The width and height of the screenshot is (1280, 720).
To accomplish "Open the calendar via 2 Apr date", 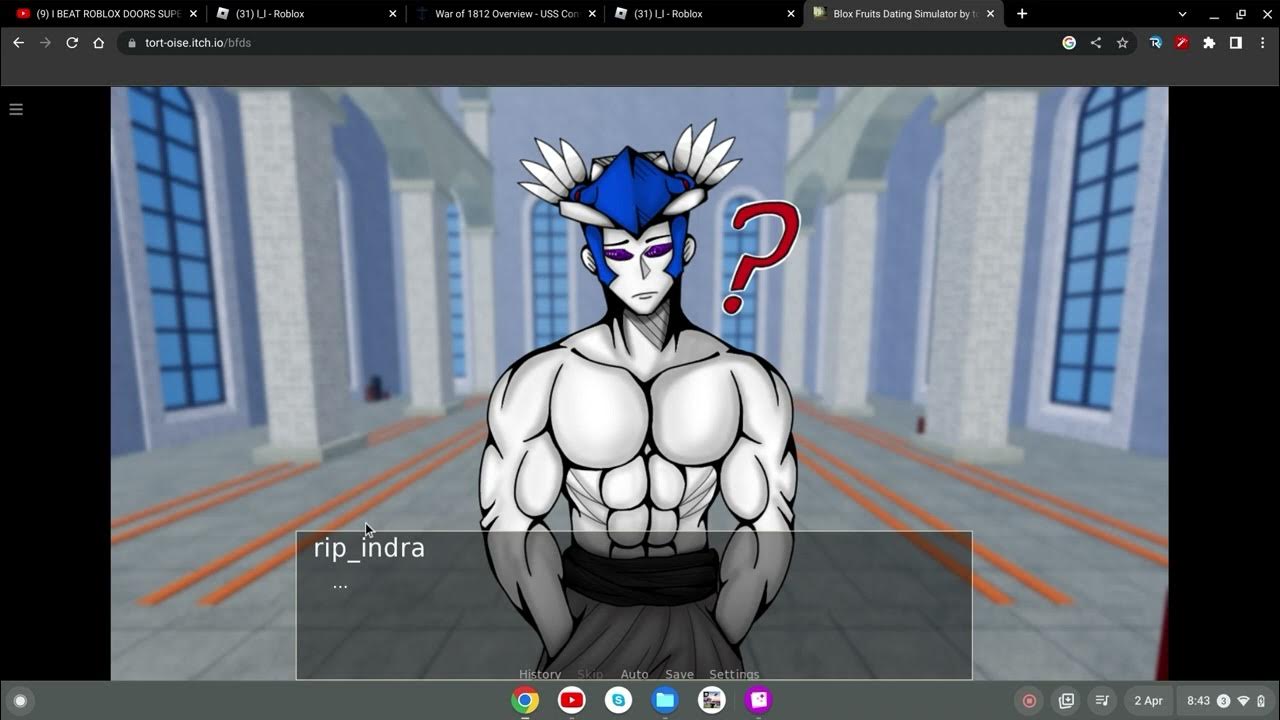I will (x=1148, y=701).
